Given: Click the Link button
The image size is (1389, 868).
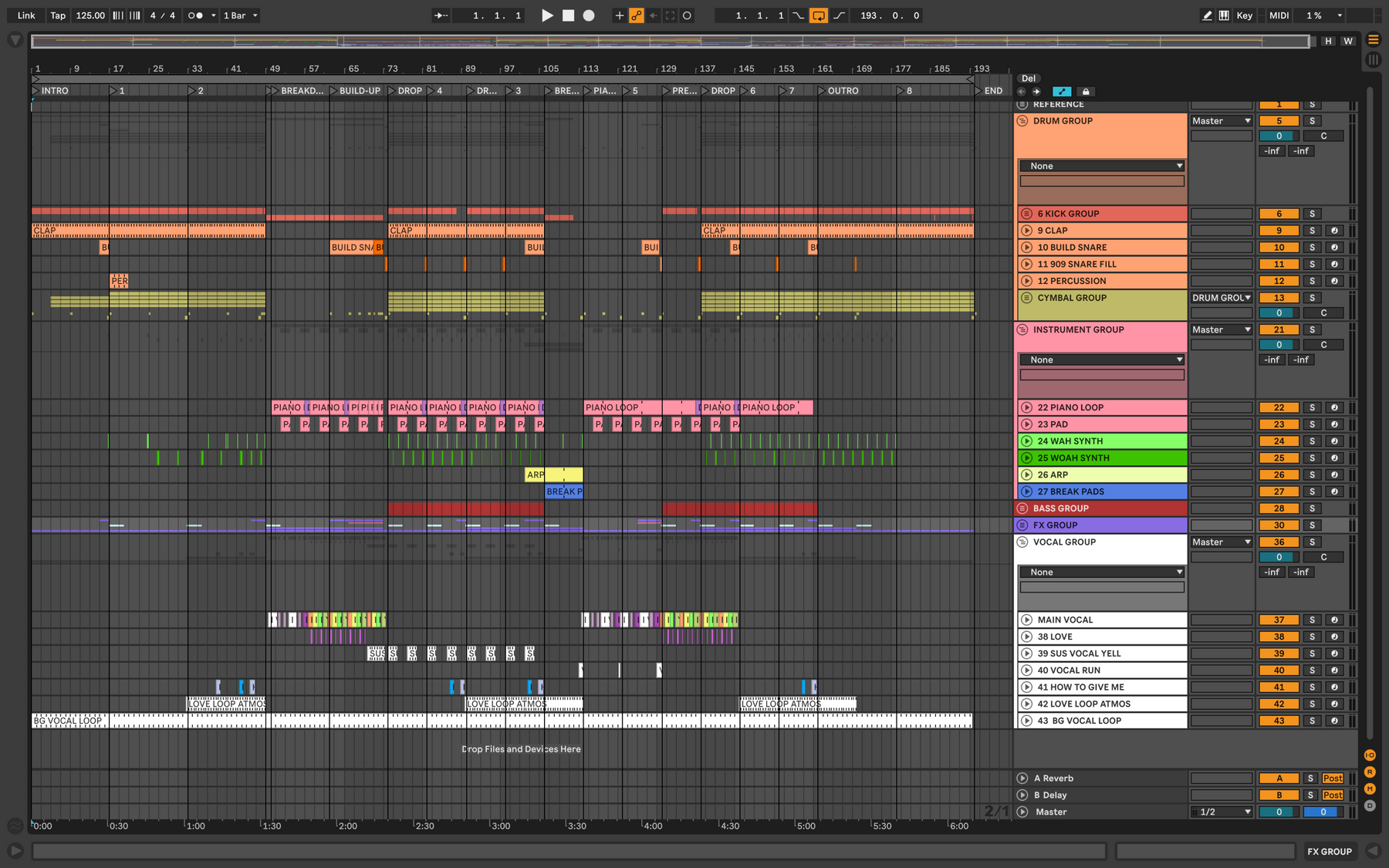Looking at the screenshot, I should click(x=26, y=15).
